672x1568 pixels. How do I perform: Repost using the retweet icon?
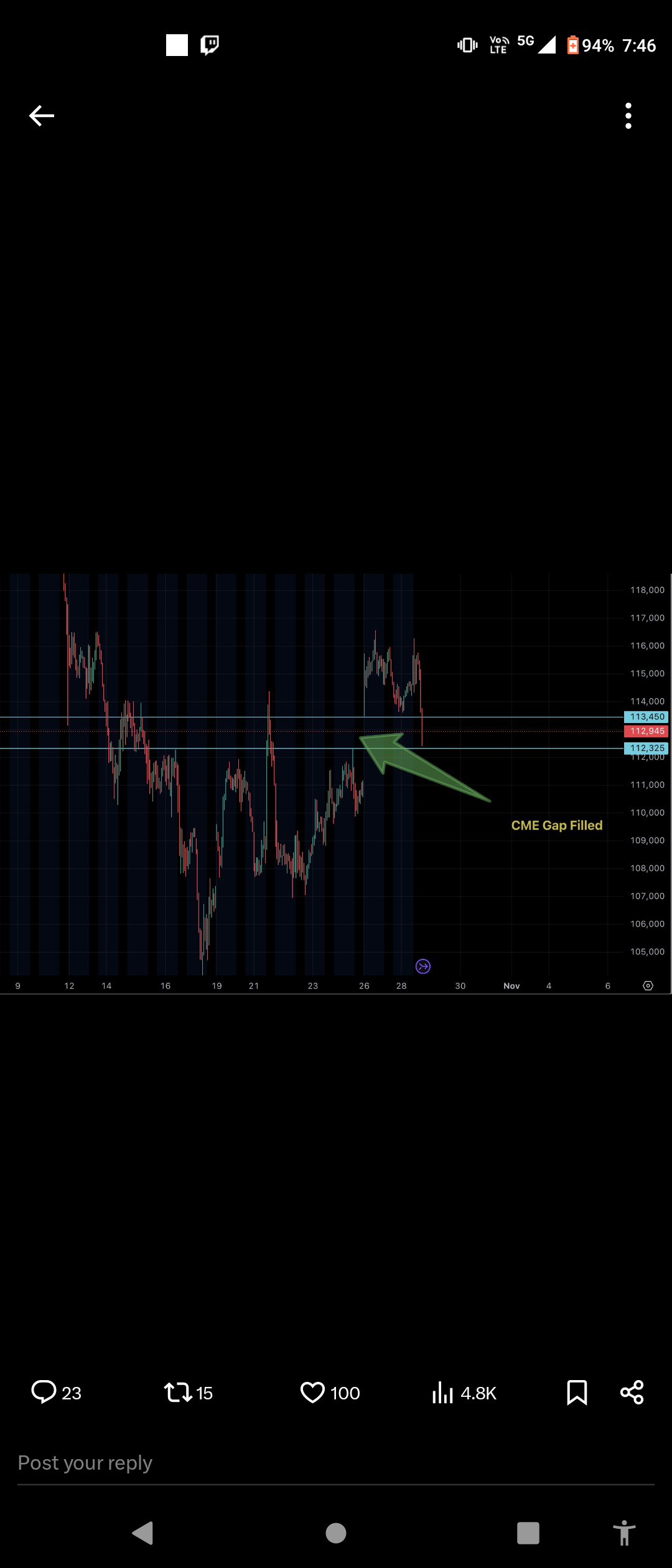tap(178, 1393)
